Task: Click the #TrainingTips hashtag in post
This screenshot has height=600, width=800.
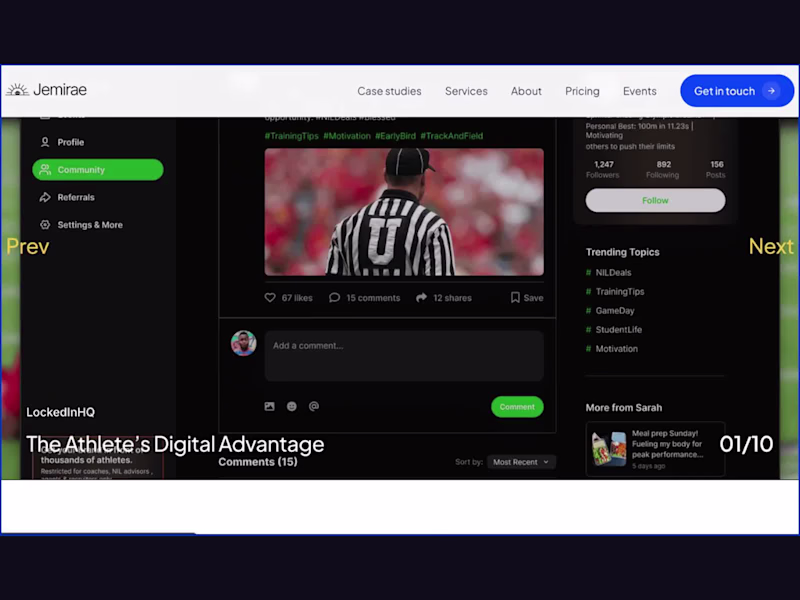Action: click(291, 136)
